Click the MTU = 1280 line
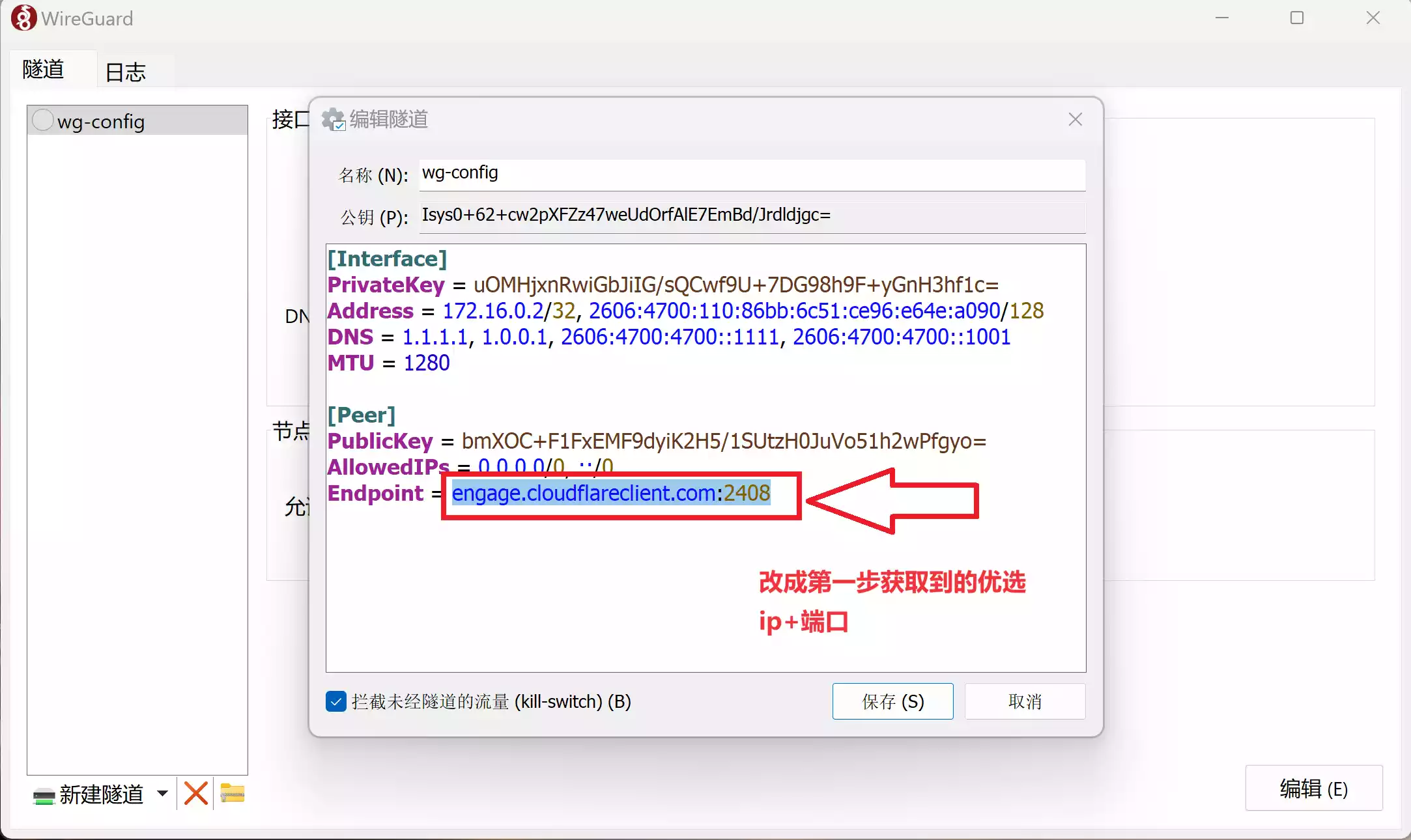The width and height of the screenshot is (1411, 840). pos(388,363)
